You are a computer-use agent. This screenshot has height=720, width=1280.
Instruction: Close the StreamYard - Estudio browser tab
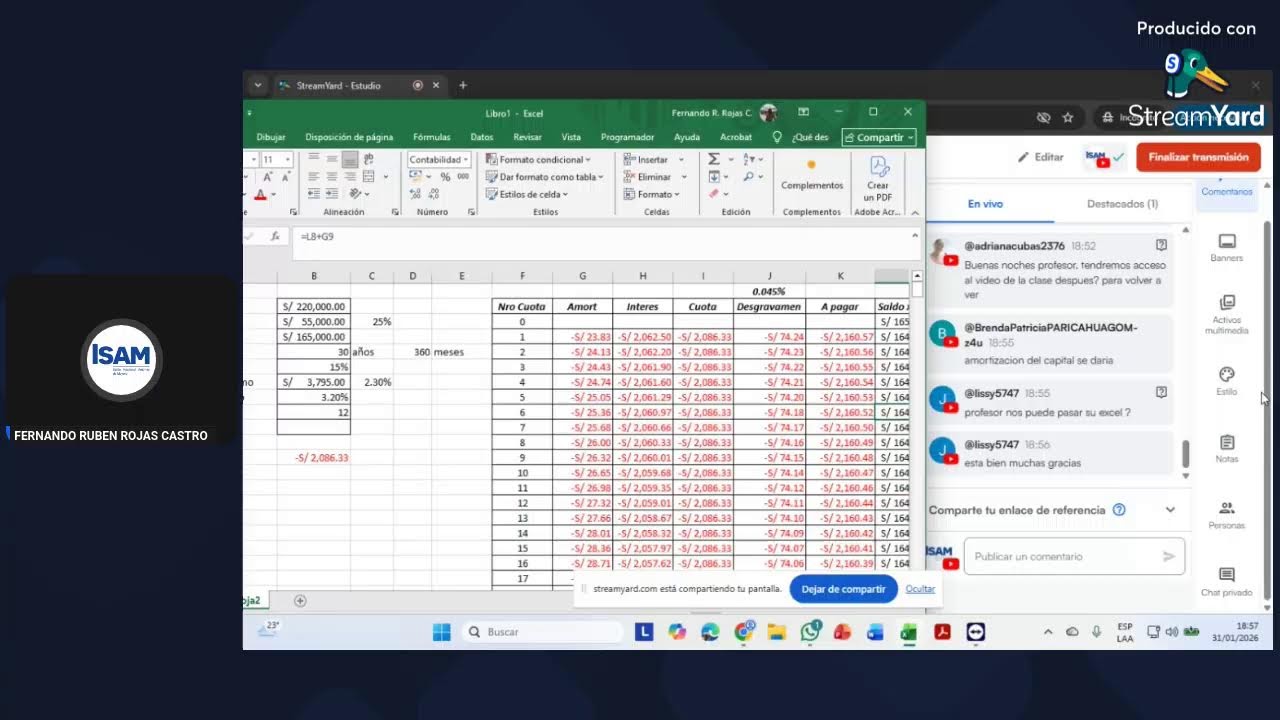pyautogui.click(x=435, y=85)
